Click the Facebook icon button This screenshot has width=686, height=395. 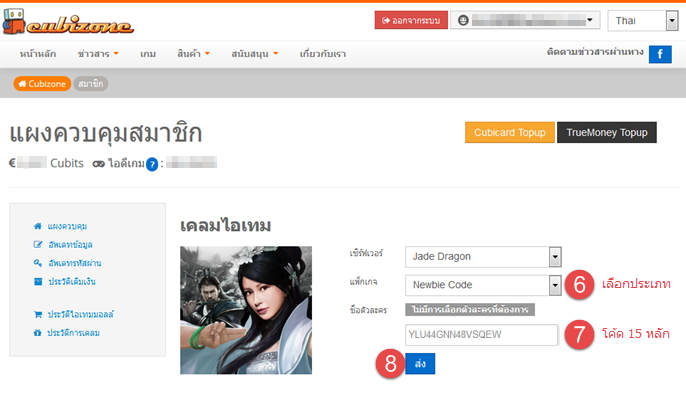660,54
